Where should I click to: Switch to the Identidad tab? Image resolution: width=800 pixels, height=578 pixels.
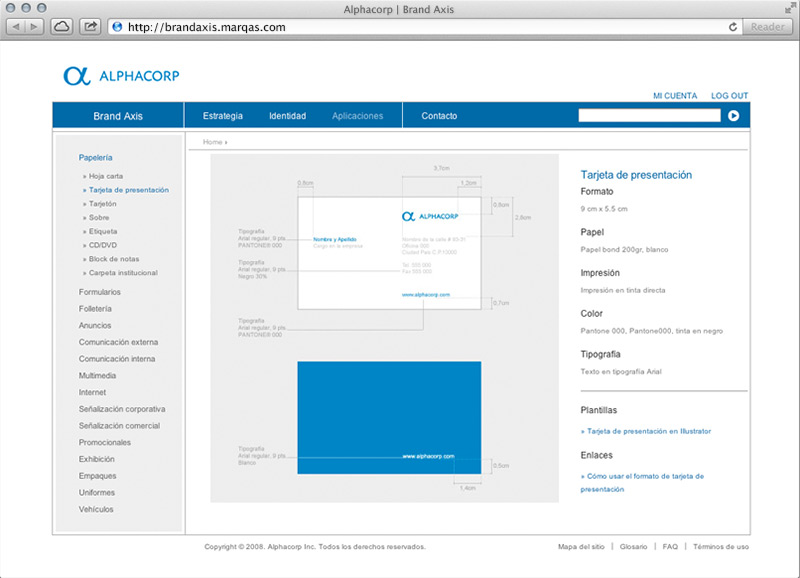[287, 116]
